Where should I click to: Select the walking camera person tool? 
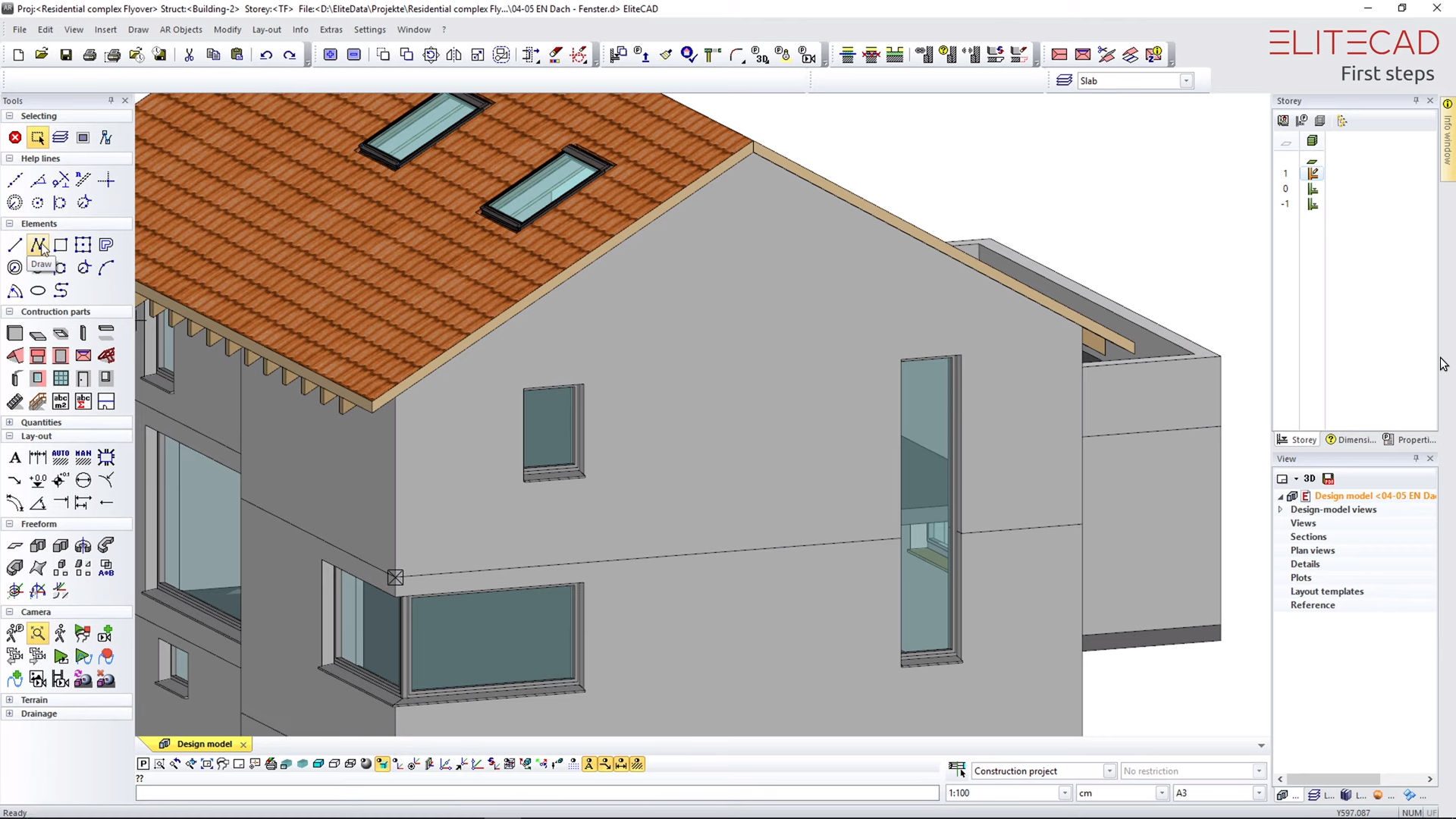pos(61,633)
